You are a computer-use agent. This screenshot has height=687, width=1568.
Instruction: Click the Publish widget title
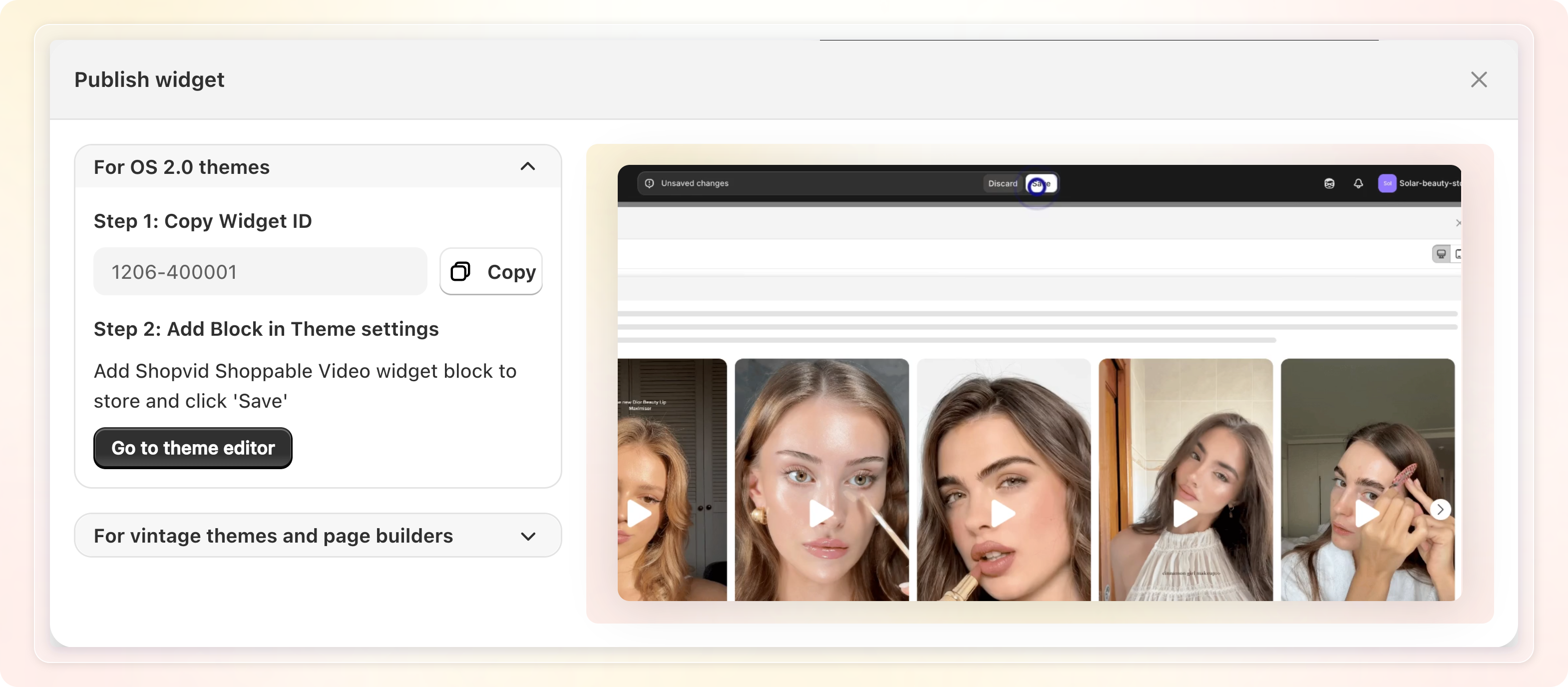click(149, 80)
